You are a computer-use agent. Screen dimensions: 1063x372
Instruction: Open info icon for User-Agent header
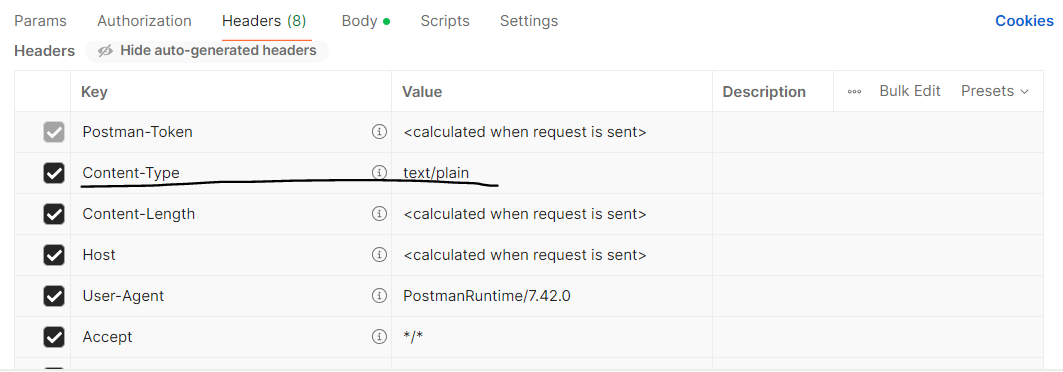pos(379,296)
